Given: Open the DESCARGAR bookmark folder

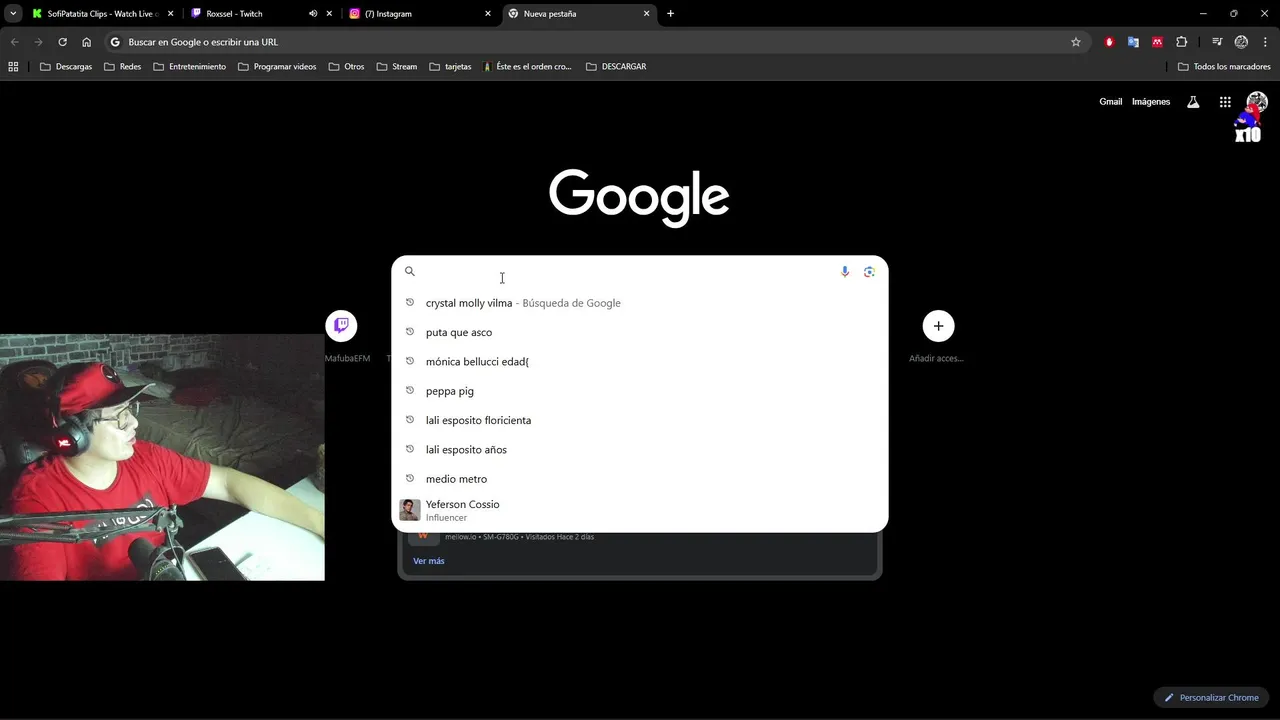Looking at the screenshot, I should coord(616,67).
